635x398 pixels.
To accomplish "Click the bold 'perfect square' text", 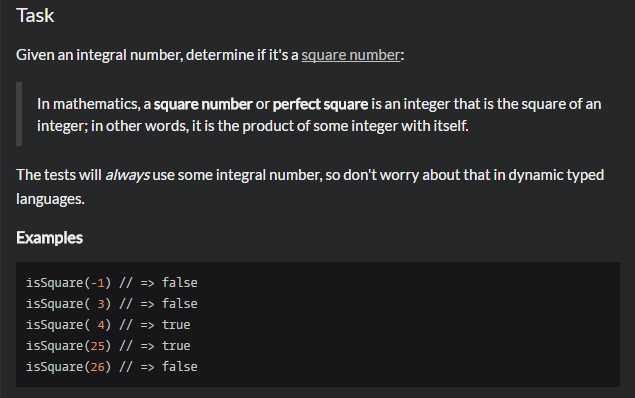I will [x=320, y=104].
